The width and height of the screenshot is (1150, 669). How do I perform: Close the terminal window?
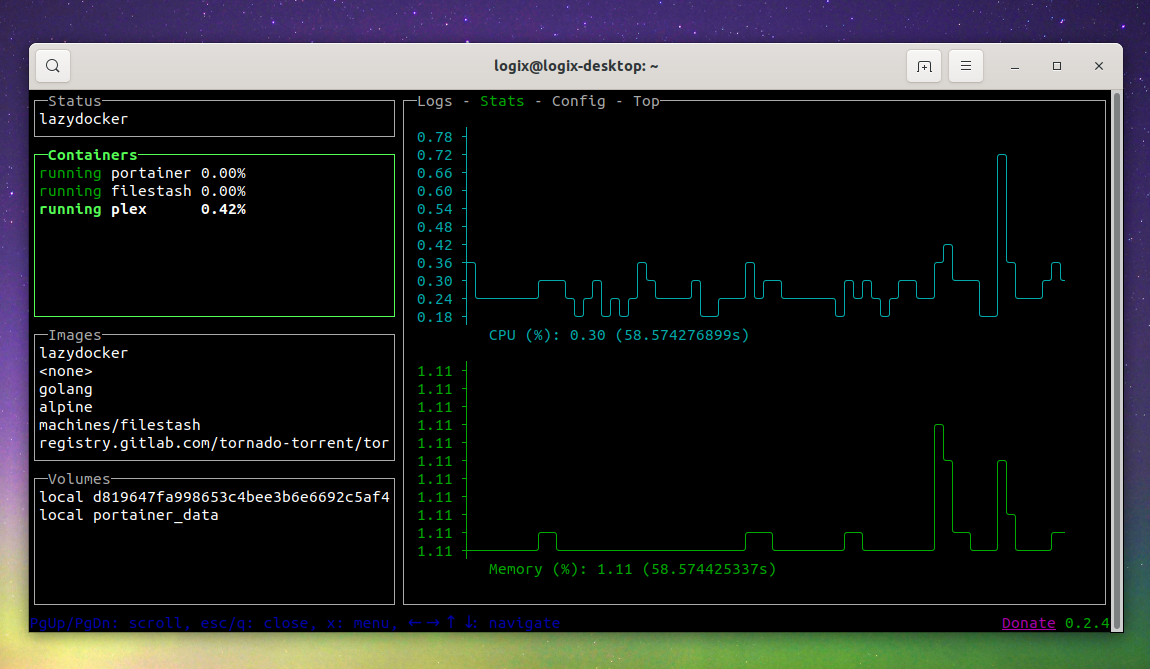pyautogui.click(x=1099, y=66)
